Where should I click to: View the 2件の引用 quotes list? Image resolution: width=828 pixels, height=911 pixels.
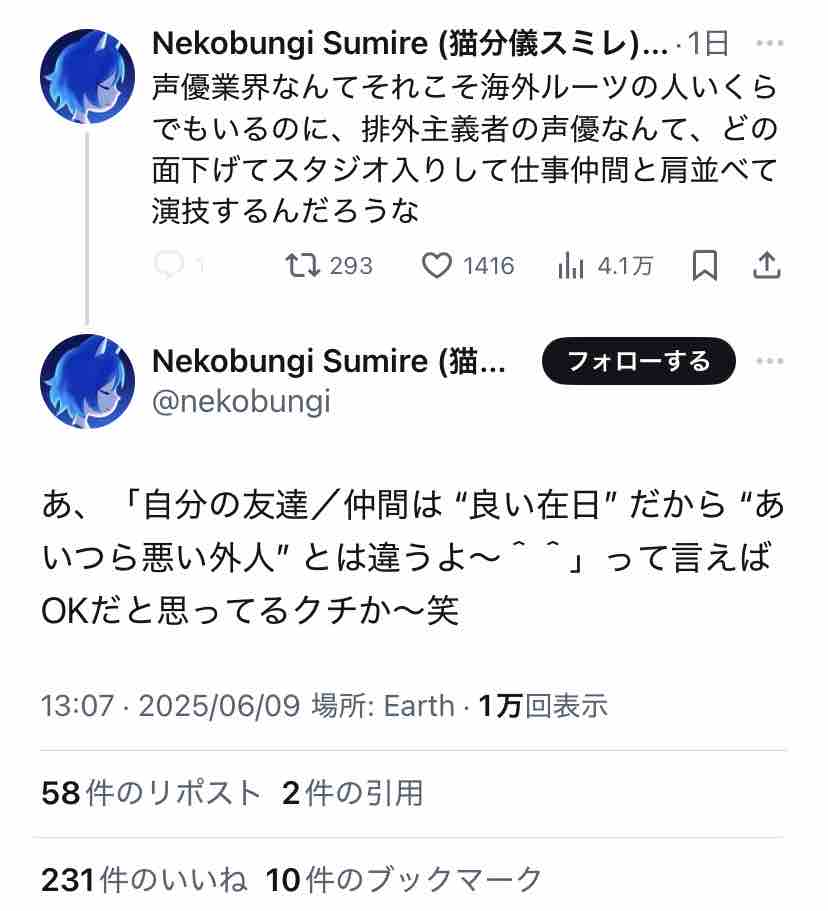(352, 793)
